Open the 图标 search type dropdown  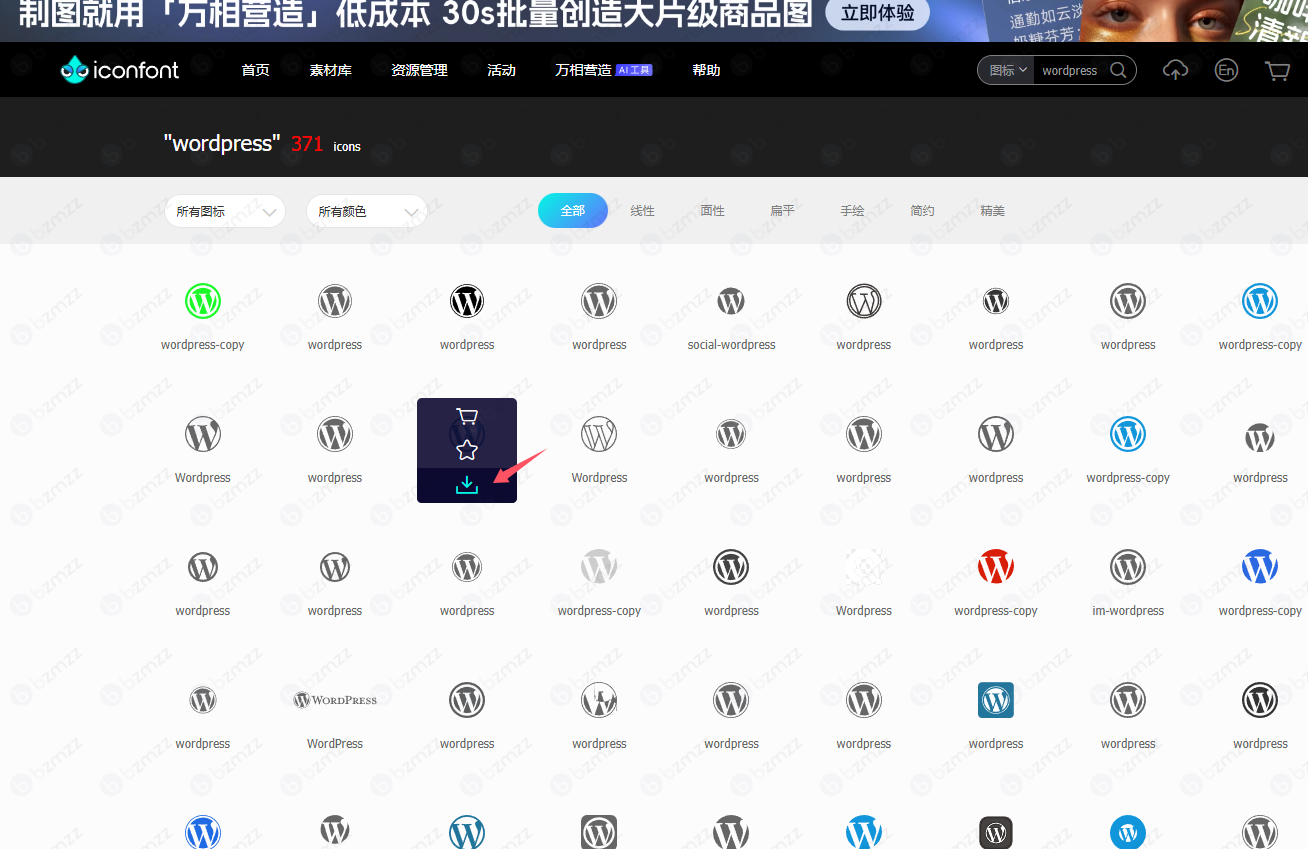point(1008,70)
